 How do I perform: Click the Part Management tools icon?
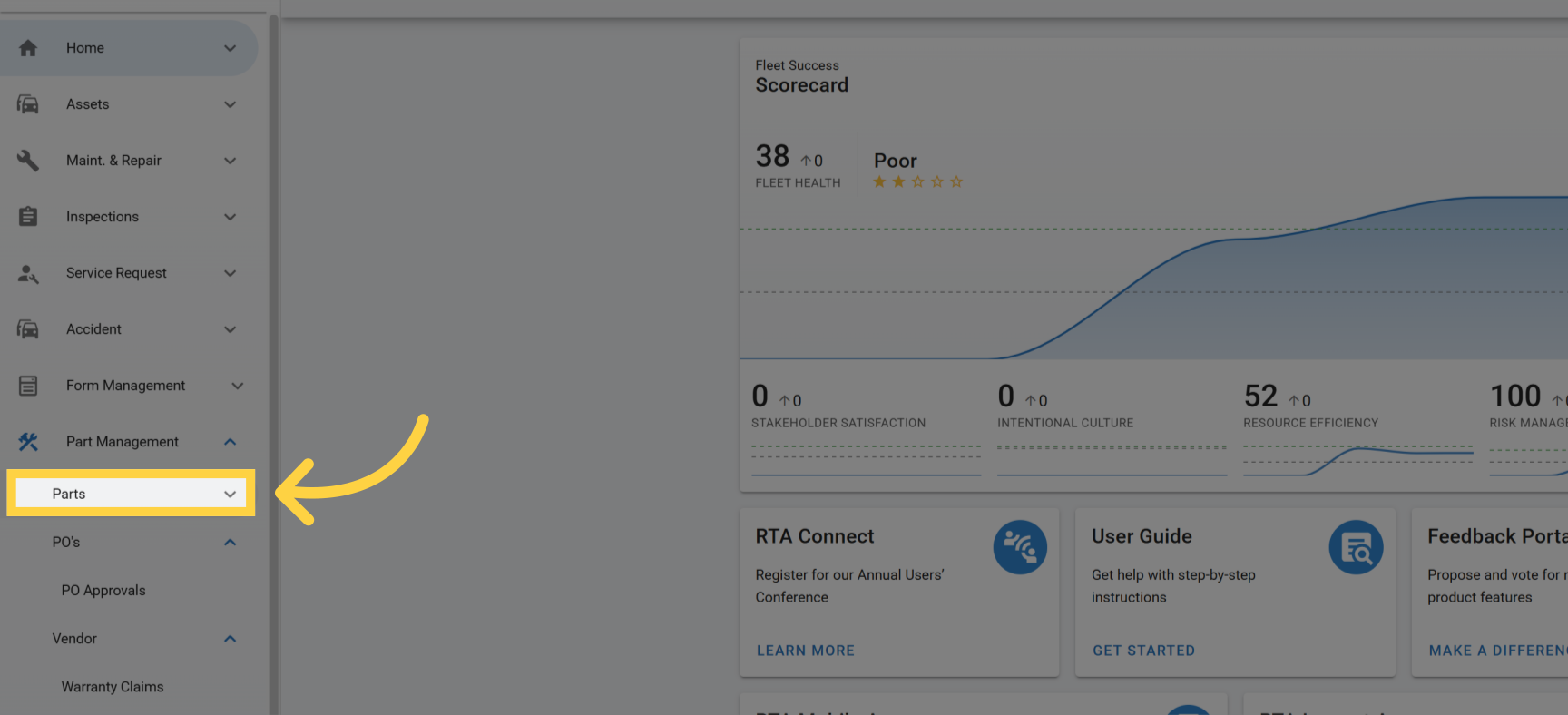pos(28,442)
